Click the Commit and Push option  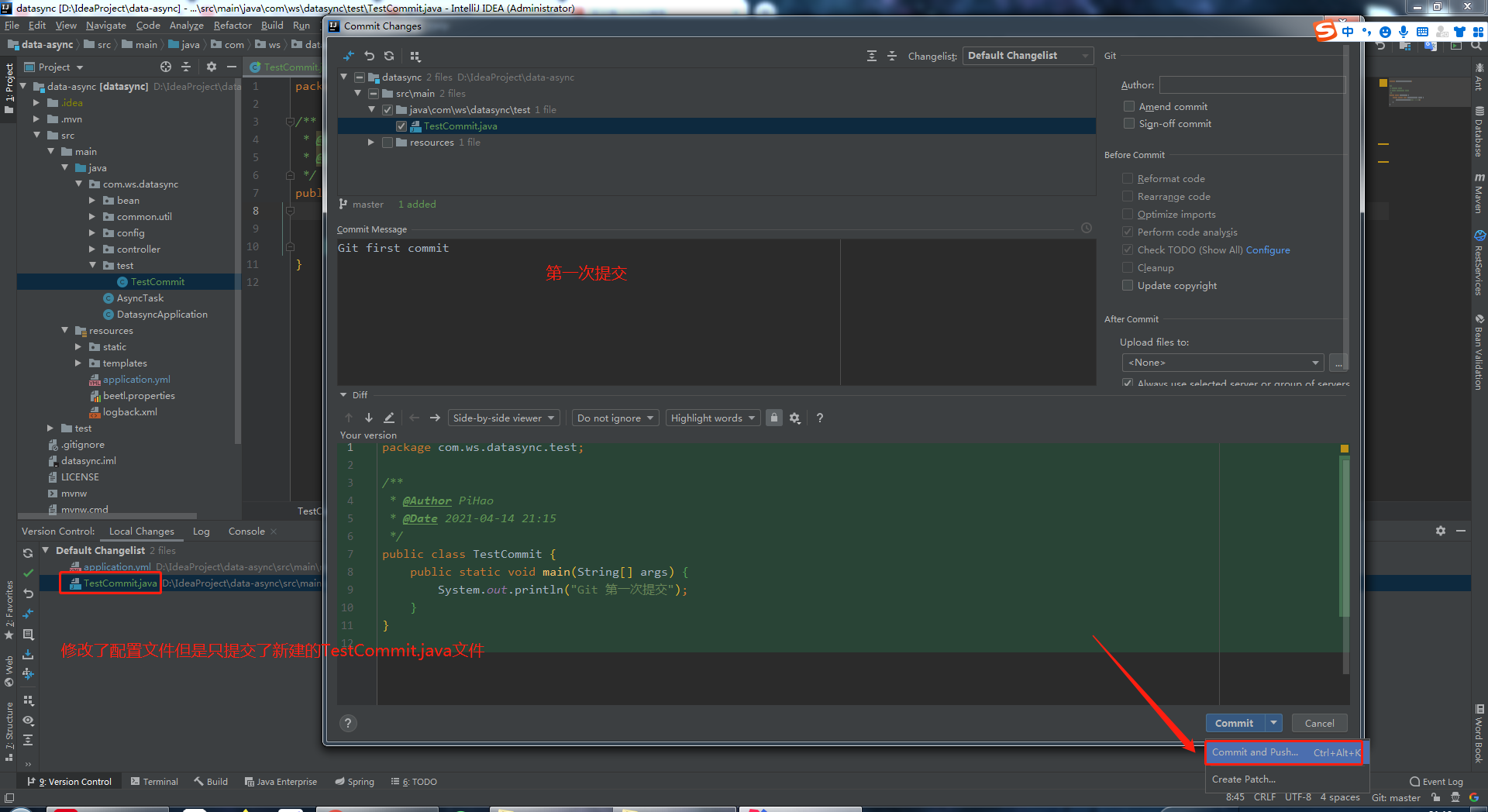coord(1255,752)
